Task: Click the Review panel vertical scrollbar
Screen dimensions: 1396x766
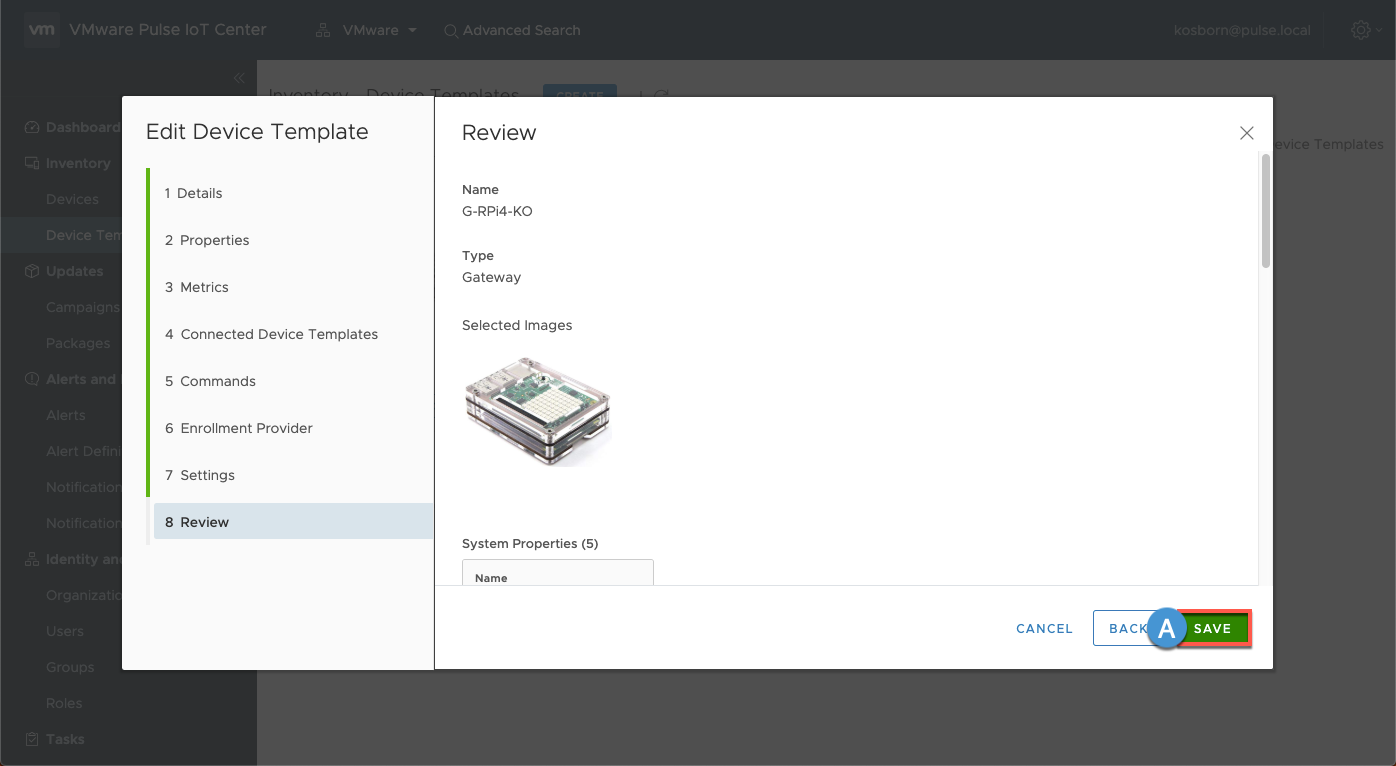Action: click(1266, 211)
